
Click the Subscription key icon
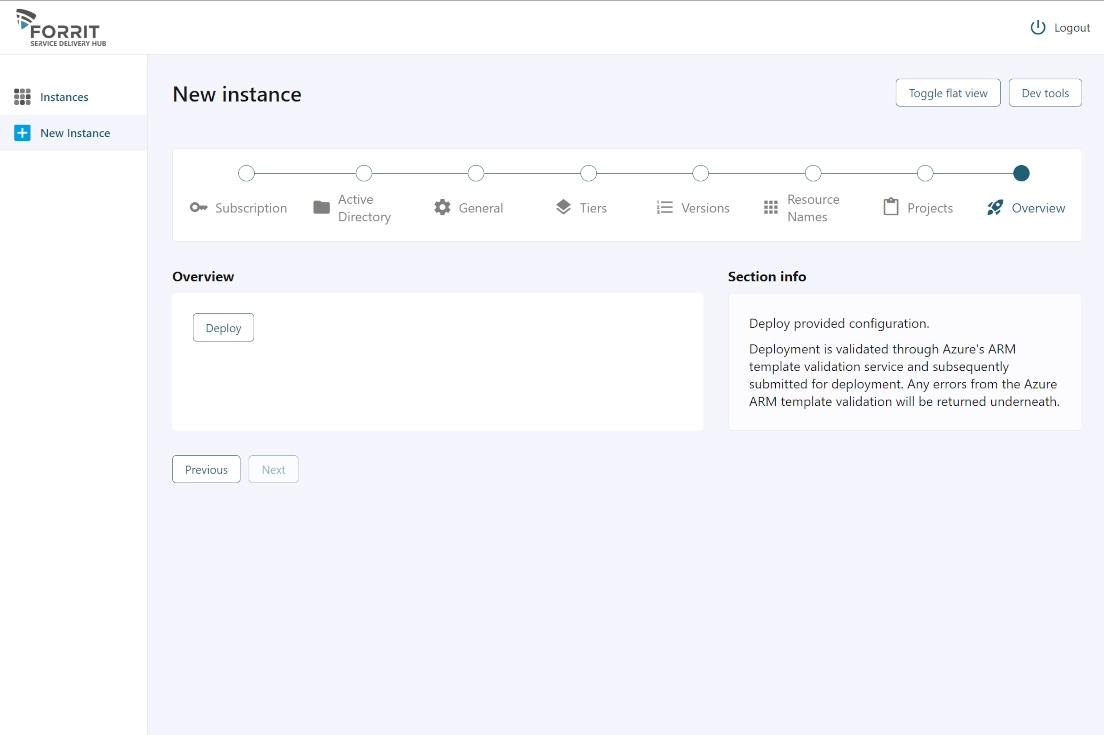[198, 208]
